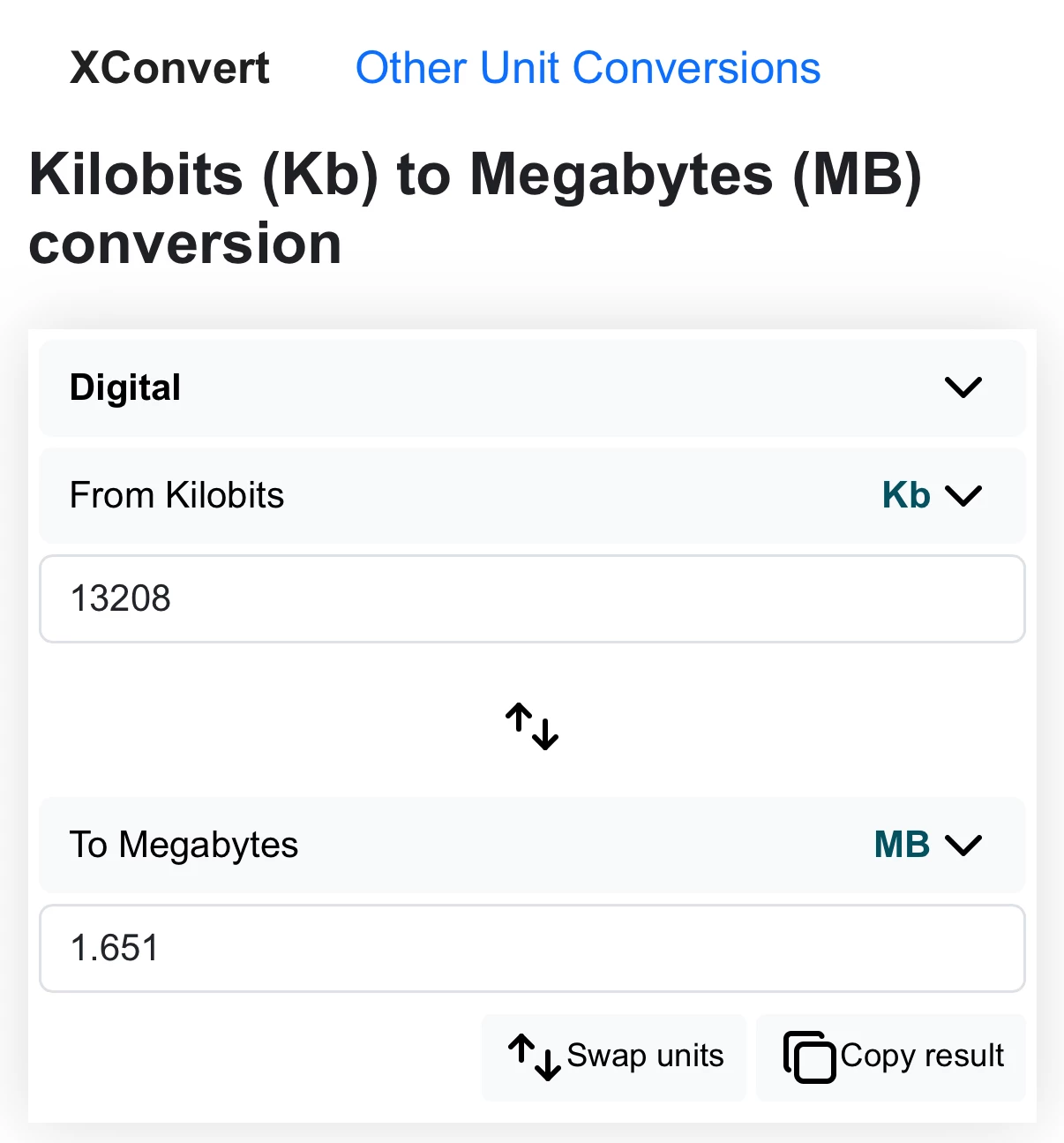Click the center swap arrows icon
The height and width of the screenshot is (1143, 1064).
[532, 726]
